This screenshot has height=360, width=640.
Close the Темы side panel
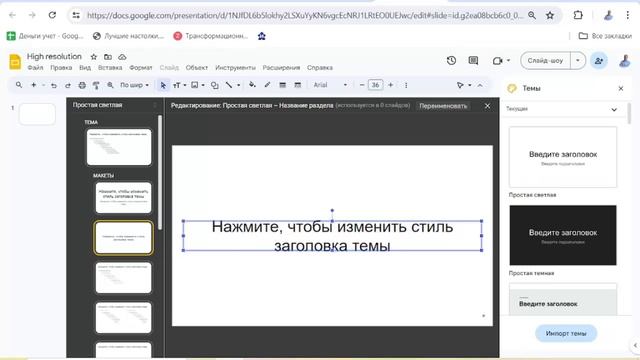(621, 88)
